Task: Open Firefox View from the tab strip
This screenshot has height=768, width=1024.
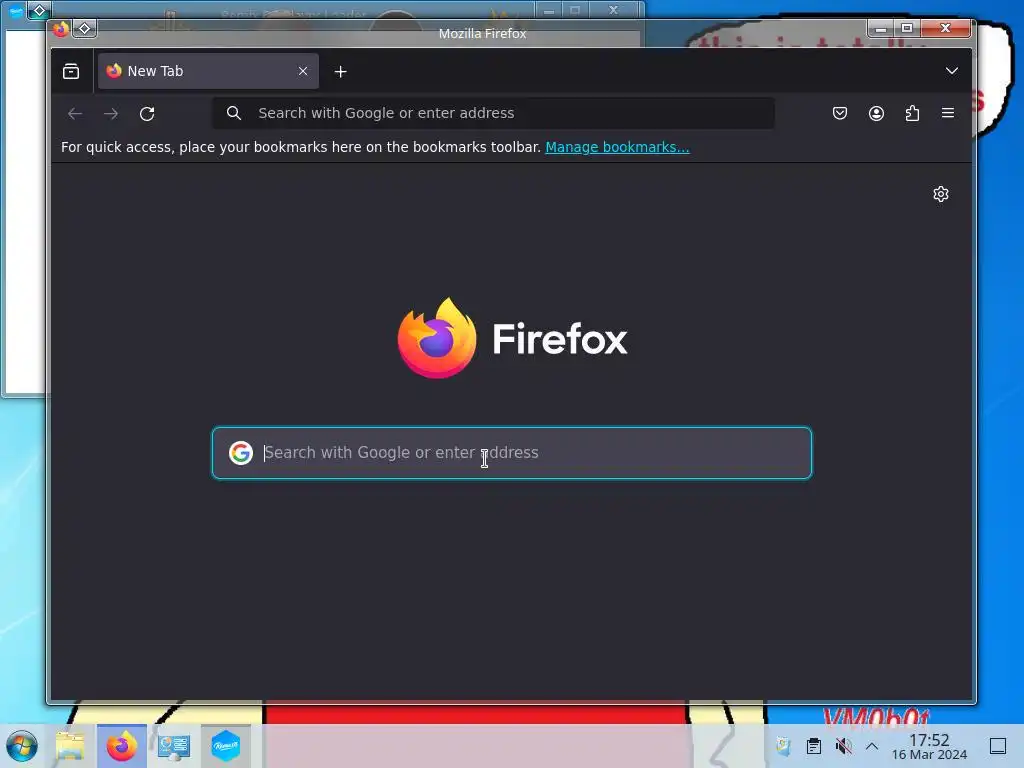Action: [x=71, y=71]
